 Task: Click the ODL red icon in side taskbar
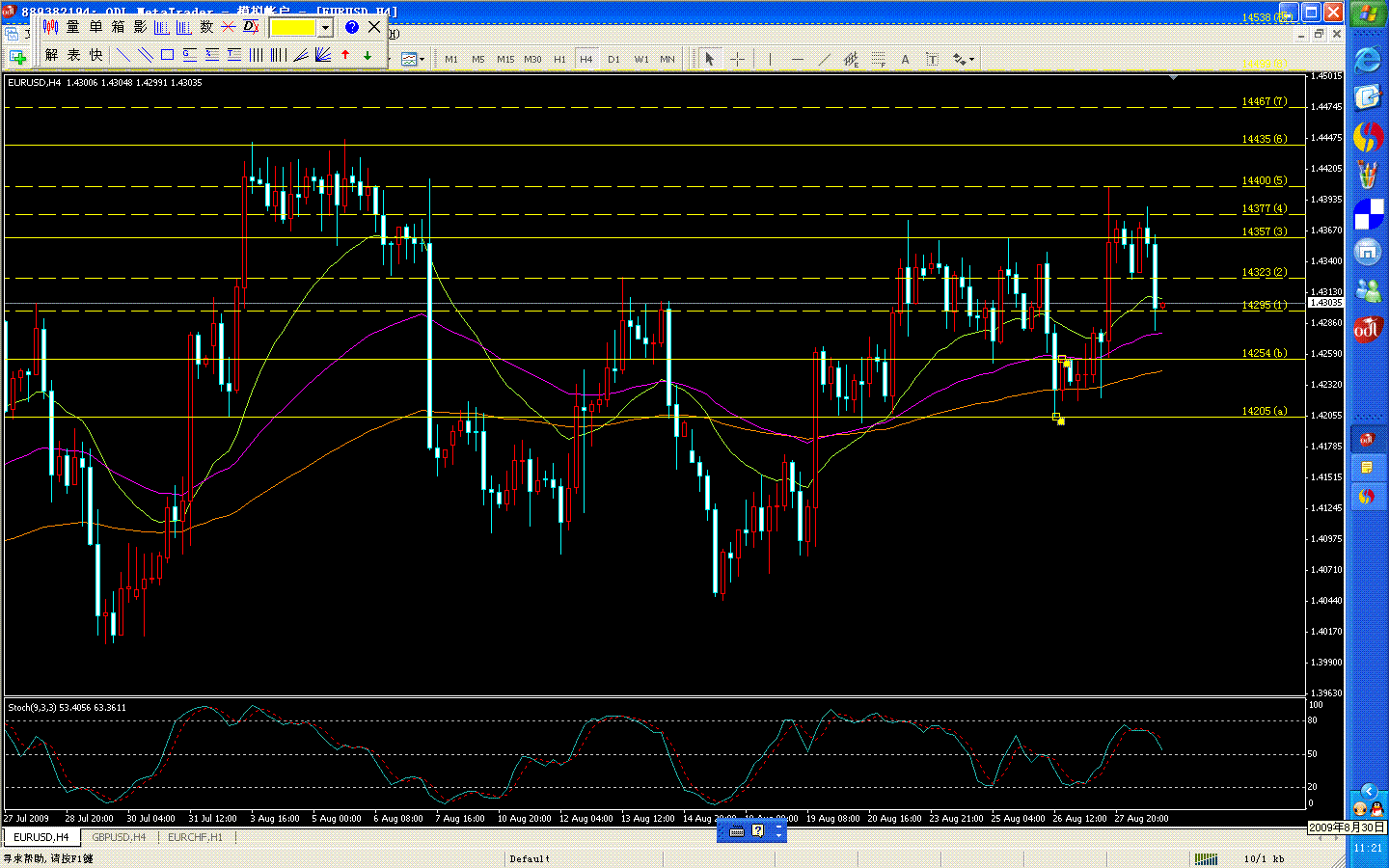tap(1368, 330)
